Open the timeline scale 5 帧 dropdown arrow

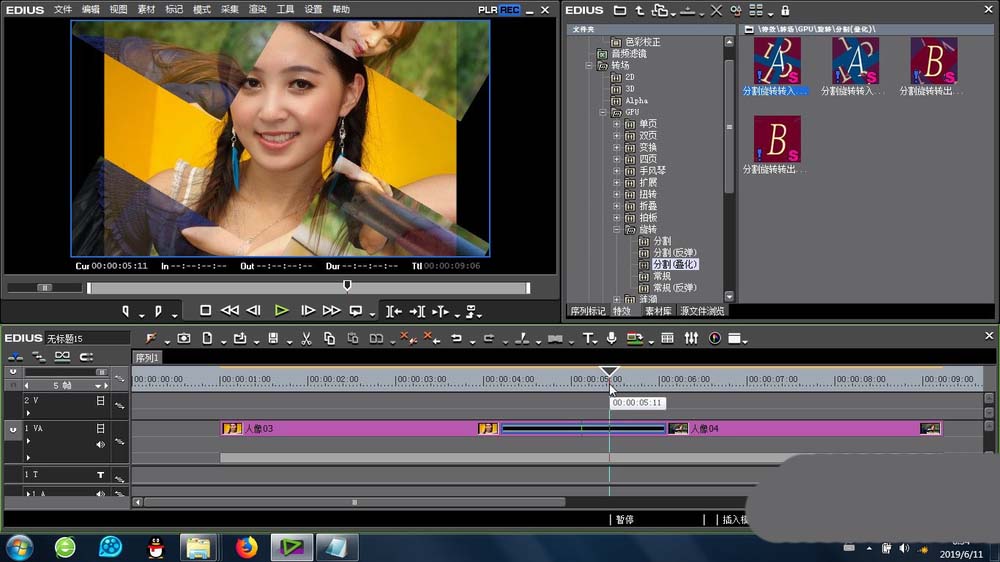98,386
